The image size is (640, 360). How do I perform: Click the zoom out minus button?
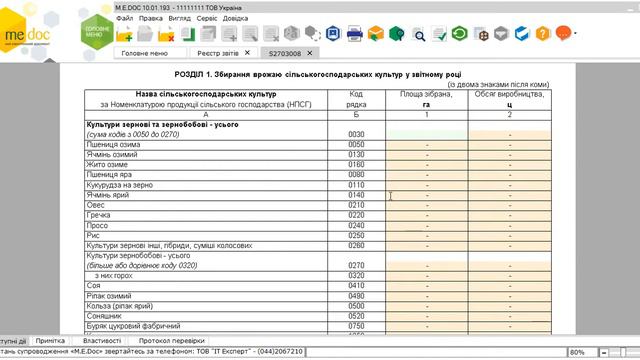[x=604, y=352]
